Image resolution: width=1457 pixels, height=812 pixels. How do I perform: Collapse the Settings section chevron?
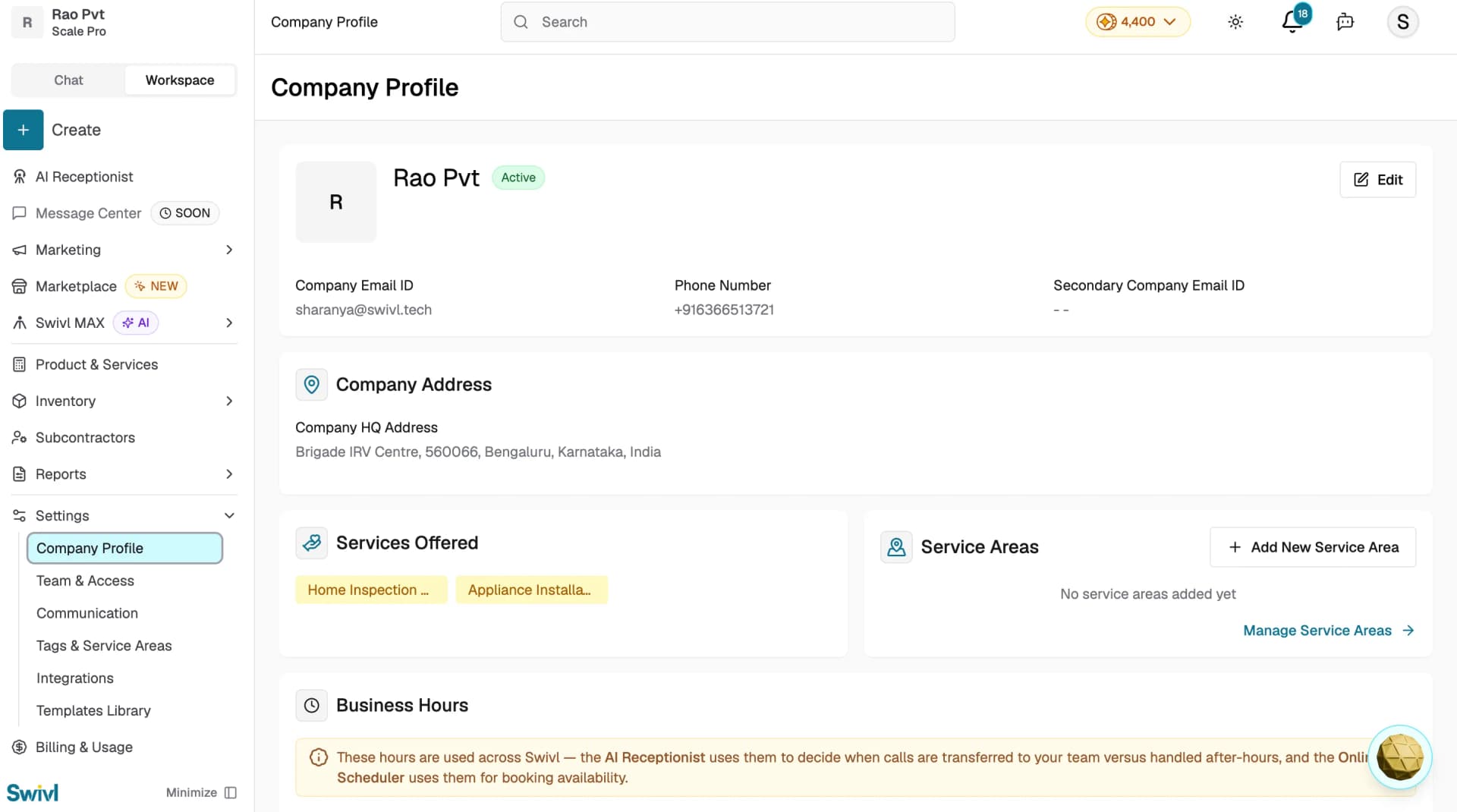[229, 515]
